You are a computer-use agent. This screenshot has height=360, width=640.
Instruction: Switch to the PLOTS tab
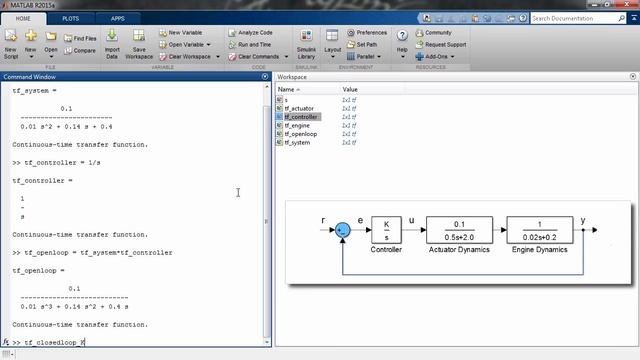[71, 19]
